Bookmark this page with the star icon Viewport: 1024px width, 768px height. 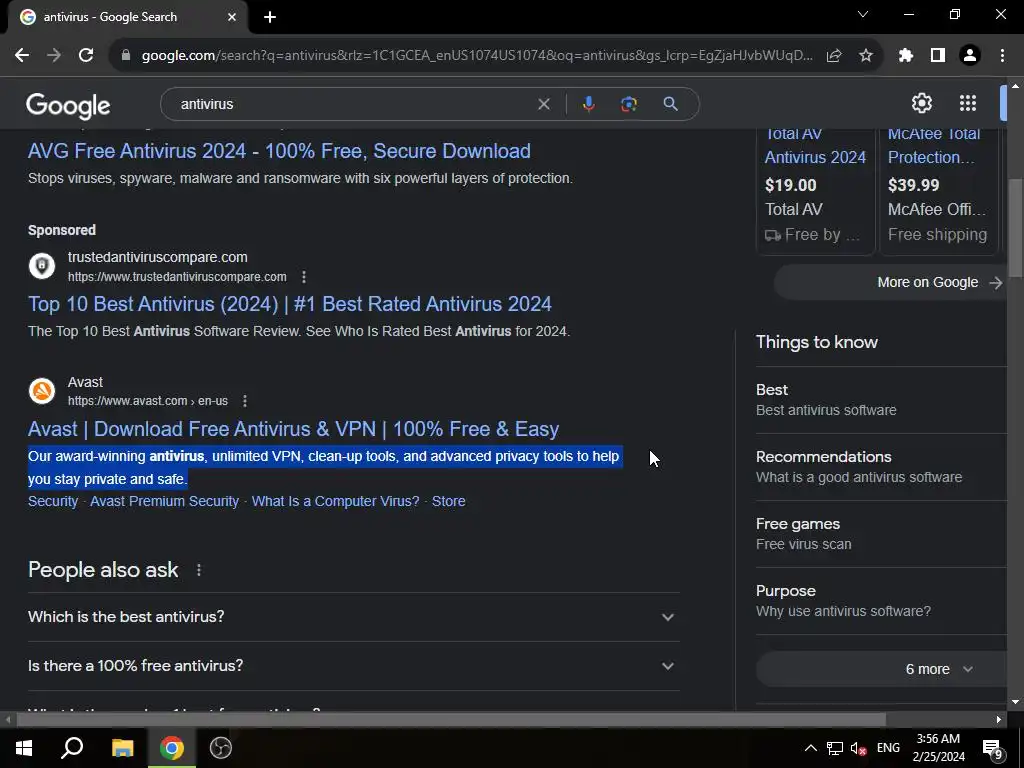tap(866, 56)
